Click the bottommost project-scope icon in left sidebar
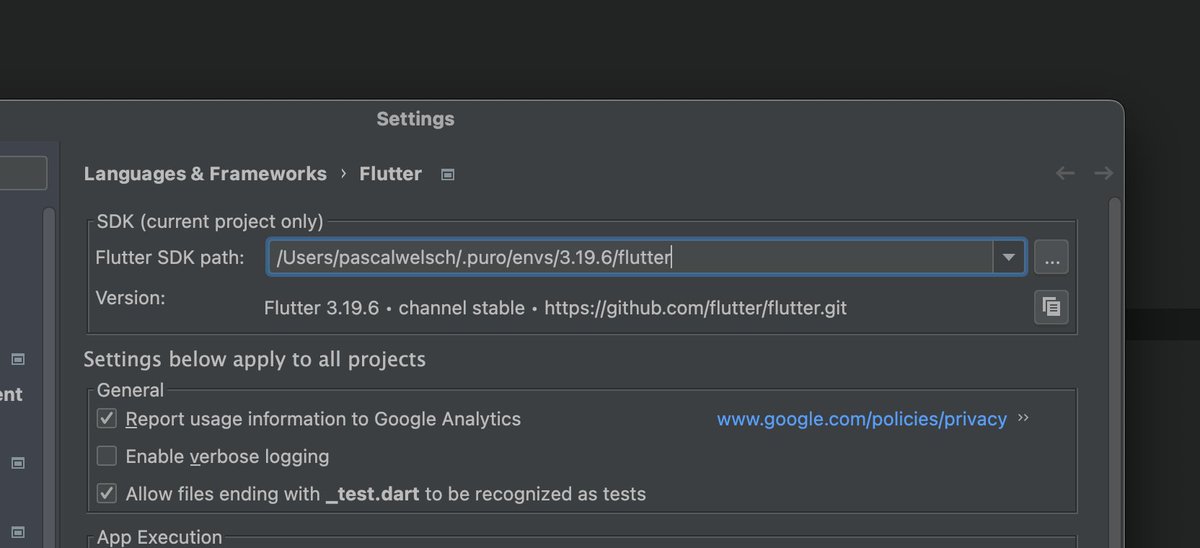The width and height of the screenshot is (1200, 548). pos(17,531)
